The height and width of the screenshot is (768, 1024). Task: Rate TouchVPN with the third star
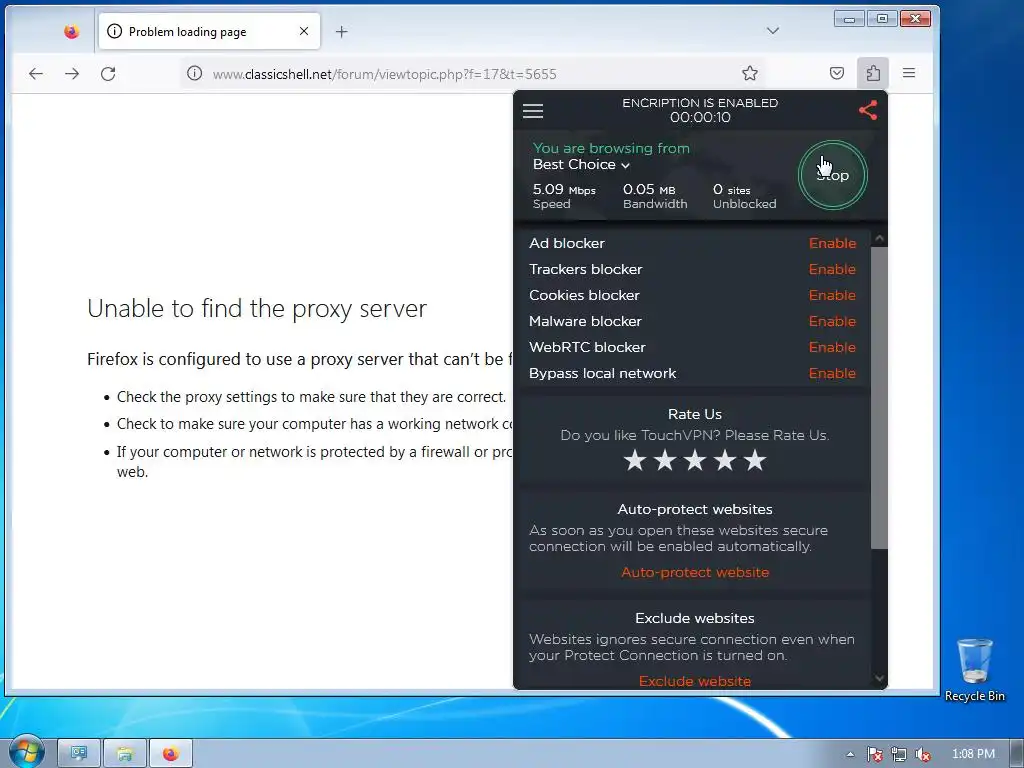[695, 460]
